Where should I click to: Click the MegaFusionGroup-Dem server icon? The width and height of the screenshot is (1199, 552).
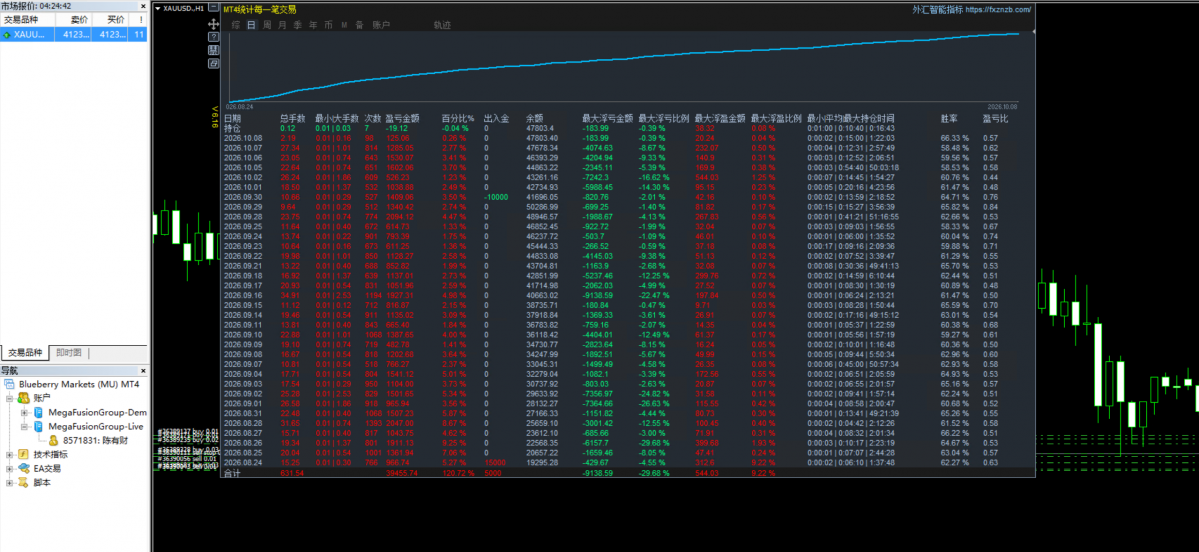click(38, 412)
